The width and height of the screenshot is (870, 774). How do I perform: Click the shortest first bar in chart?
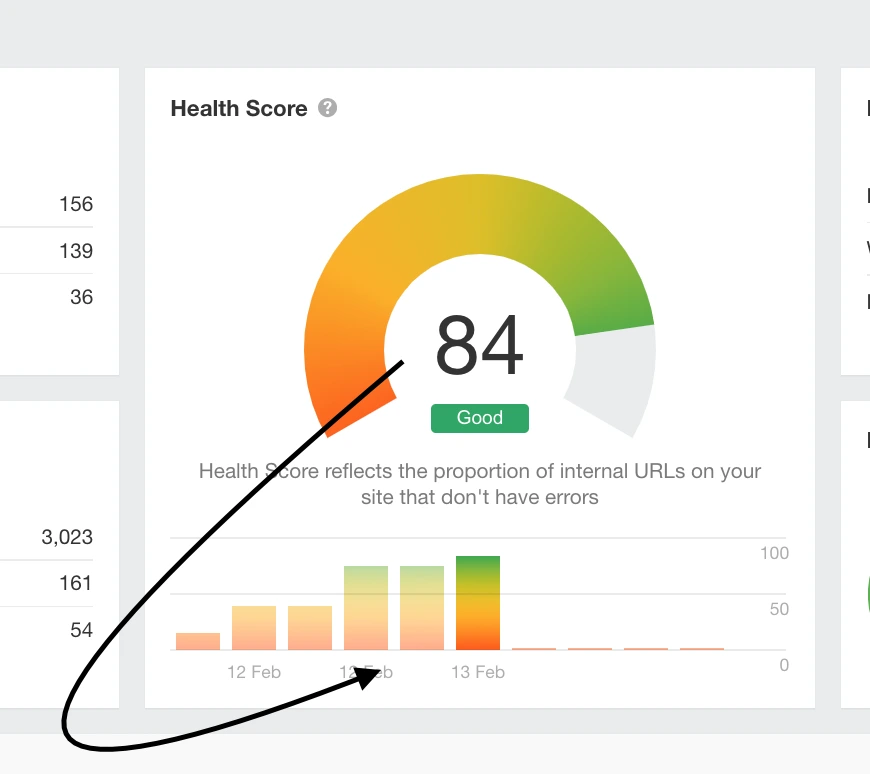198,641
